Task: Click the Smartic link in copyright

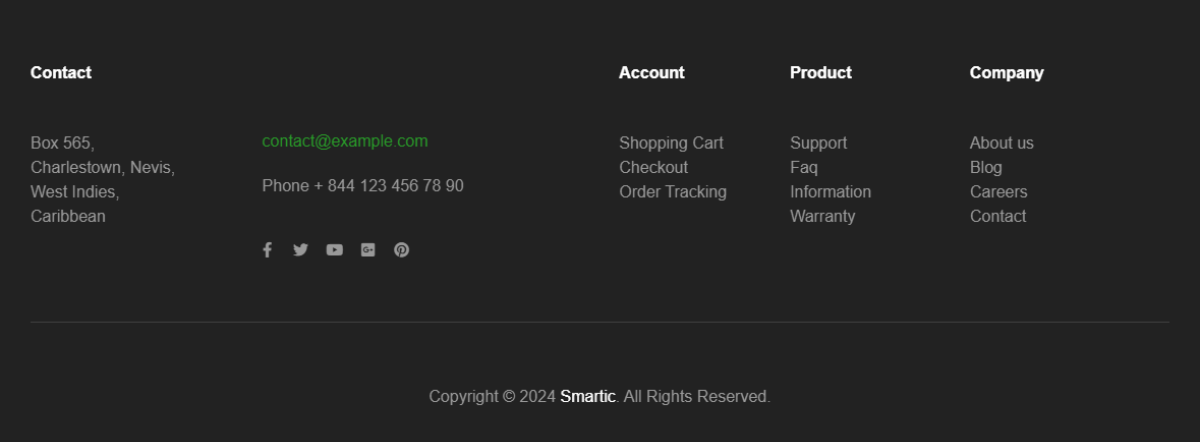Action: point(587,397)
